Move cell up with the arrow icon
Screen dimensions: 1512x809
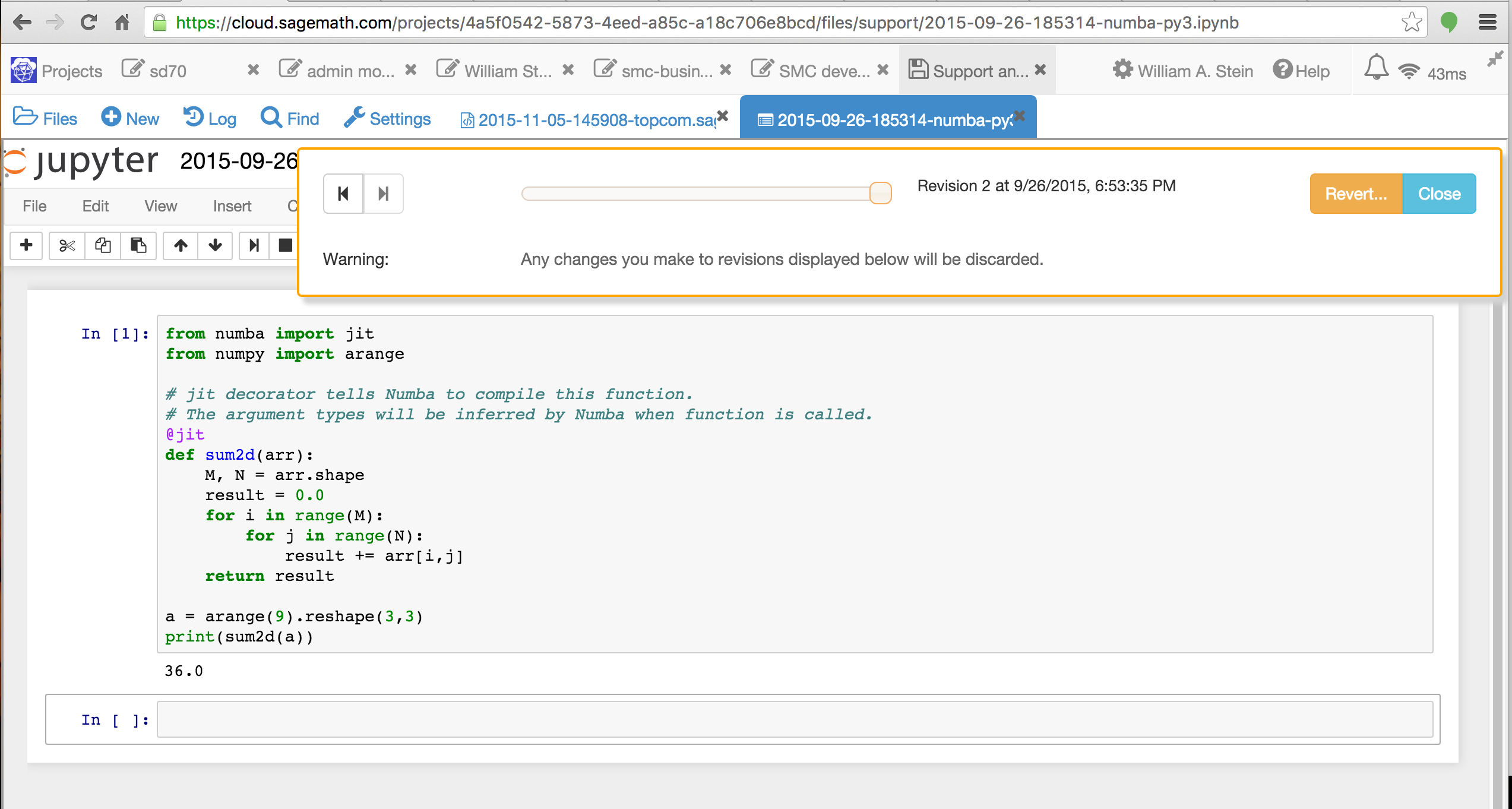[x=181, y=245]
